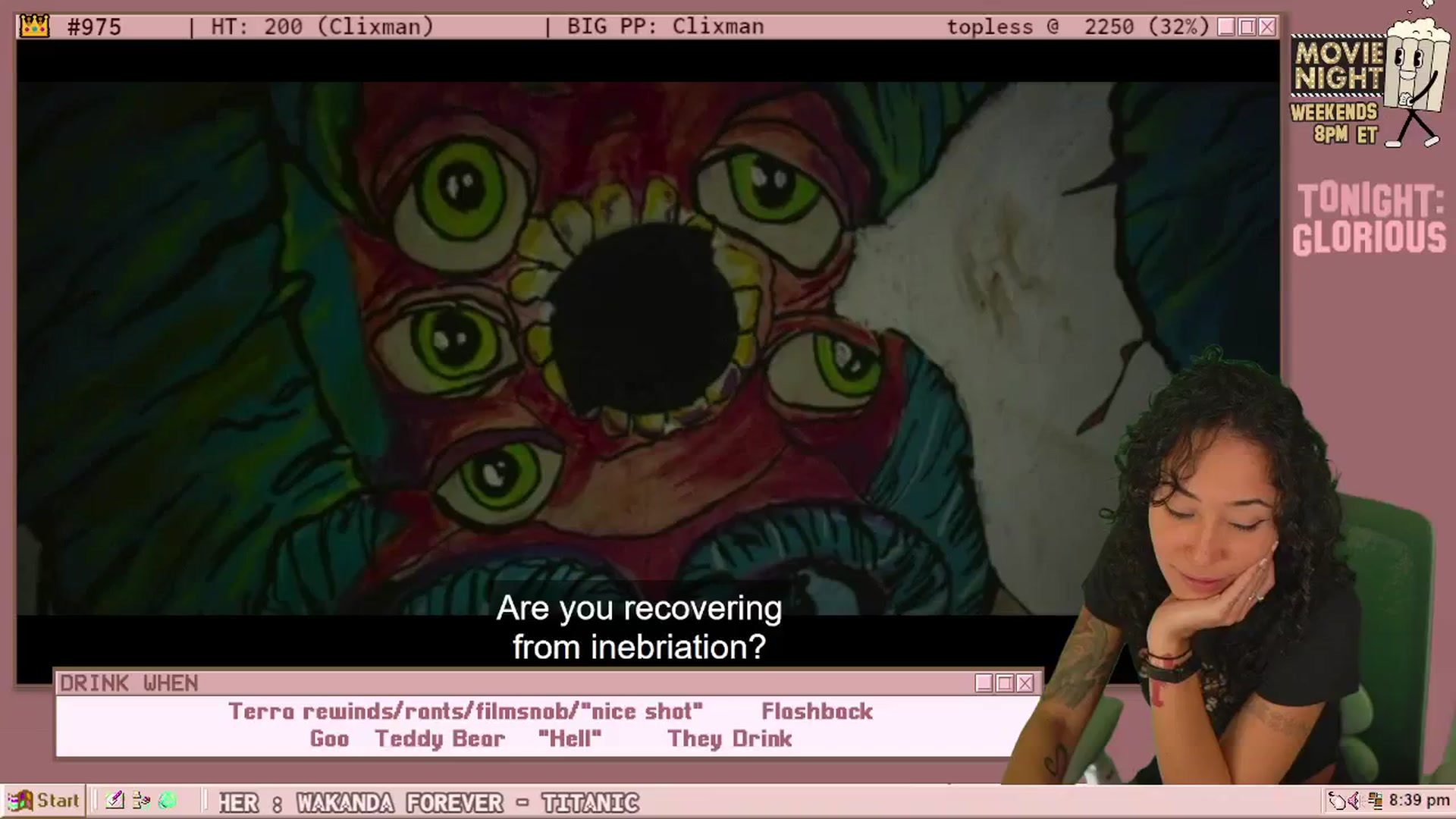Minimize the main video window
This screenshot has height=819, width=1456.
(1226, 27)
